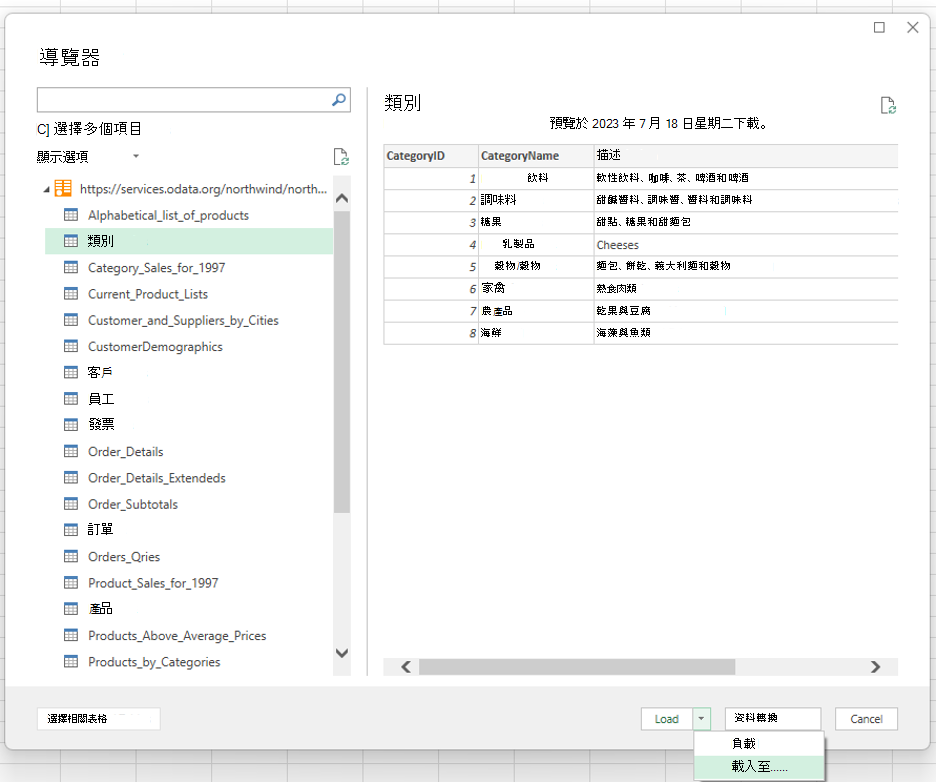The height and width of the screenshot is (782, 936).
Task: Click table icon beside Alphabetical_list_of_products
Action: (71, 215)
